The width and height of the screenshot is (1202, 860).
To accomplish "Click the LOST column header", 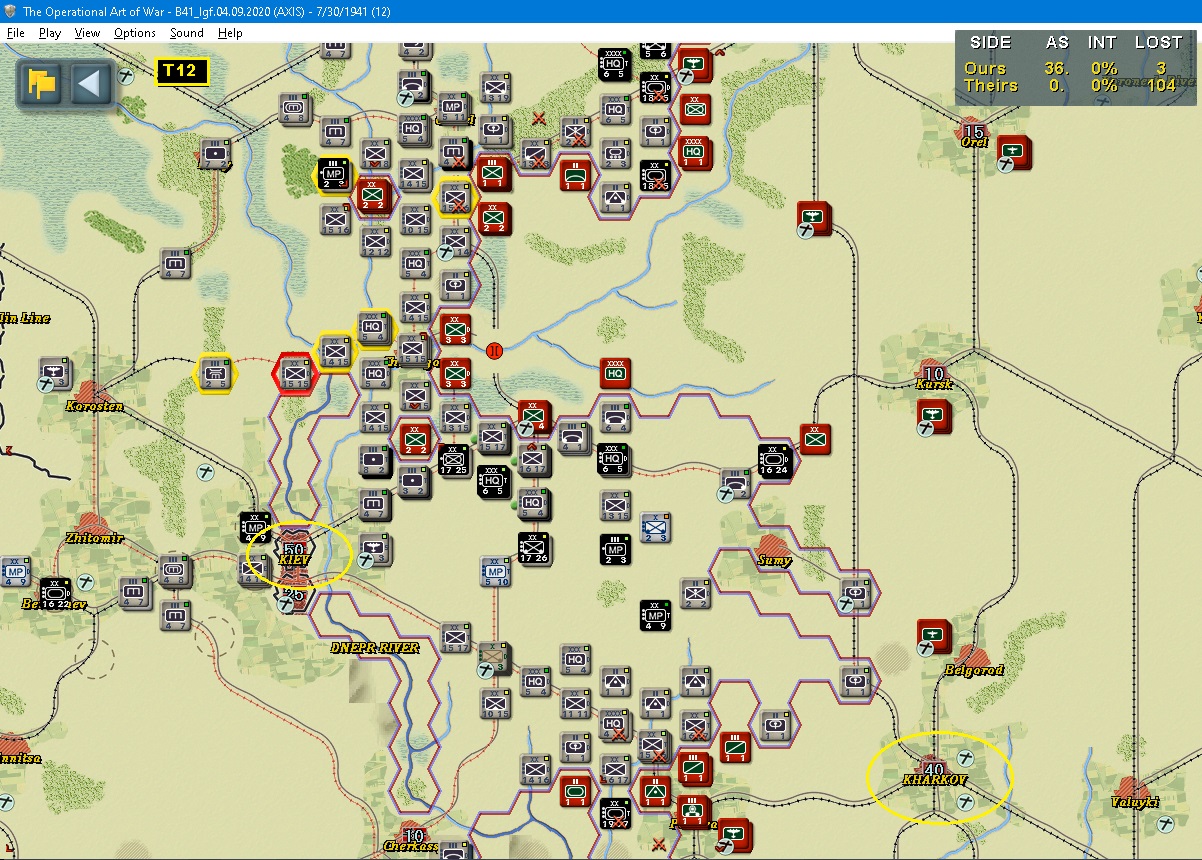I will click(1160, 43).
